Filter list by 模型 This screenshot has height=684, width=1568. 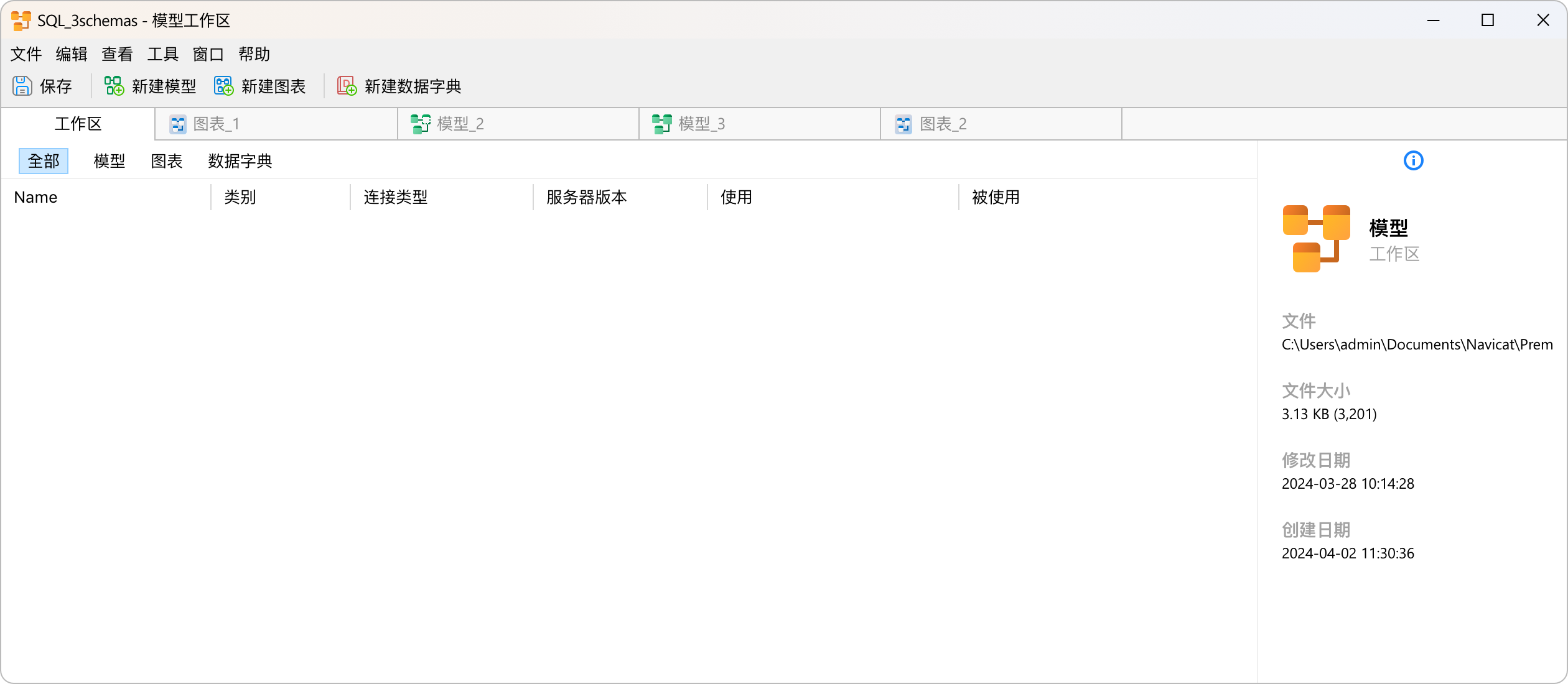pyautogui.click(x=110, y=162)
